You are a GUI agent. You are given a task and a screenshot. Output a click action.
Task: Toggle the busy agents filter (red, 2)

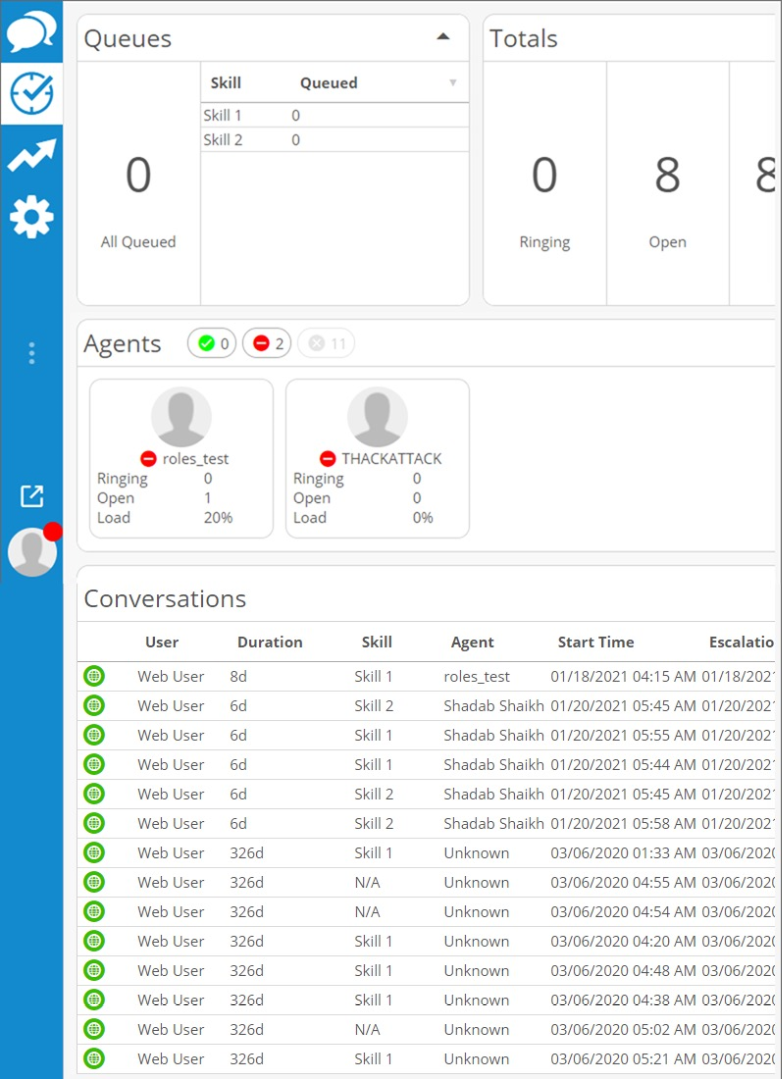tap(267, 344)
